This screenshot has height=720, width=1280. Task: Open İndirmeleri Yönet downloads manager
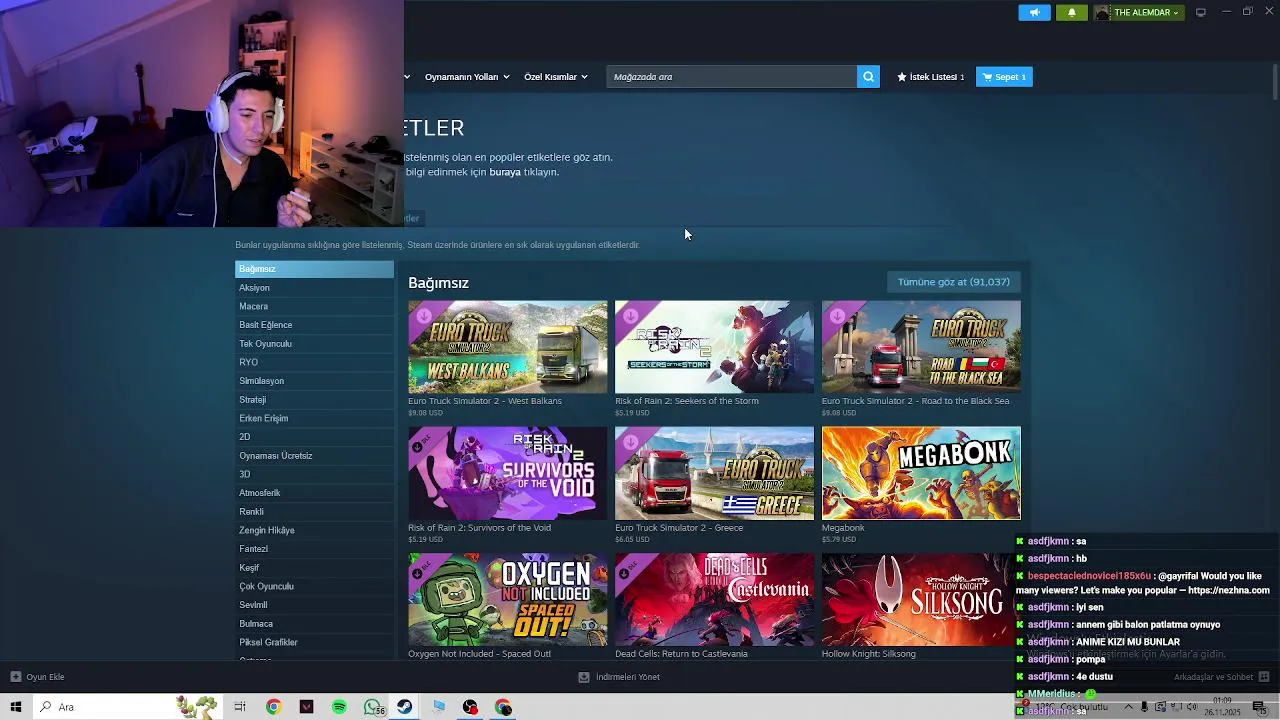tap(619, 677)
